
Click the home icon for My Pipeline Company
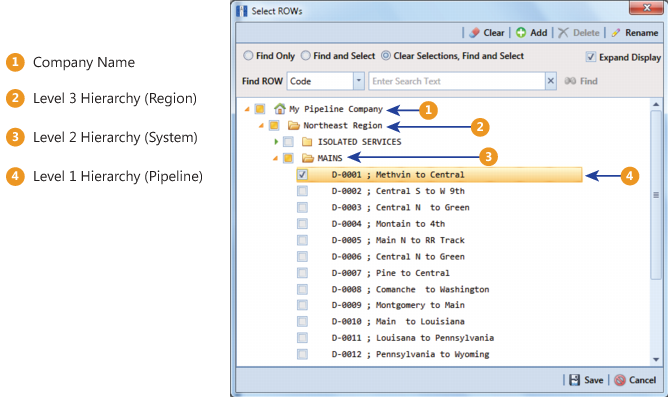coord(280,109)
